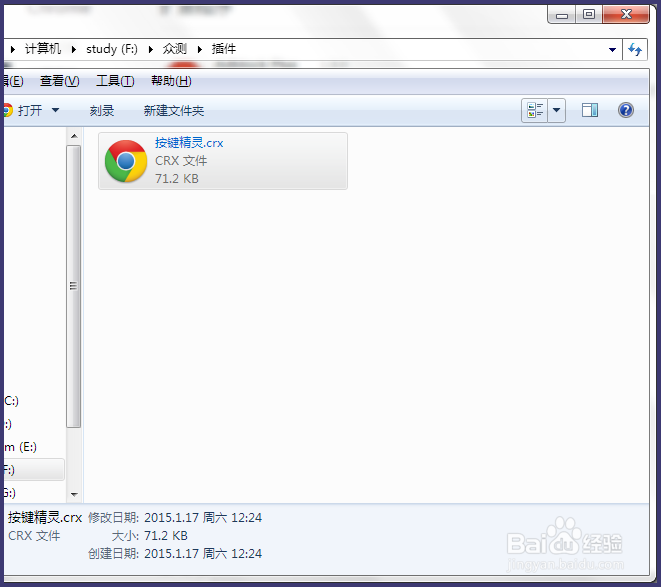661x587 pixels.
Task: Click file name 按键精灵.crx in file list
Action: coord(189,143)
